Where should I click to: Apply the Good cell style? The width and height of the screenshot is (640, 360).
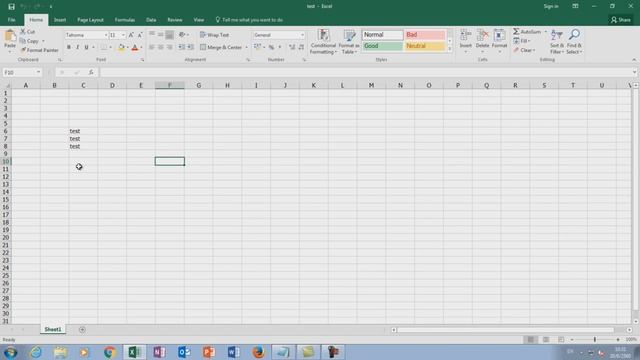point(382,46)
